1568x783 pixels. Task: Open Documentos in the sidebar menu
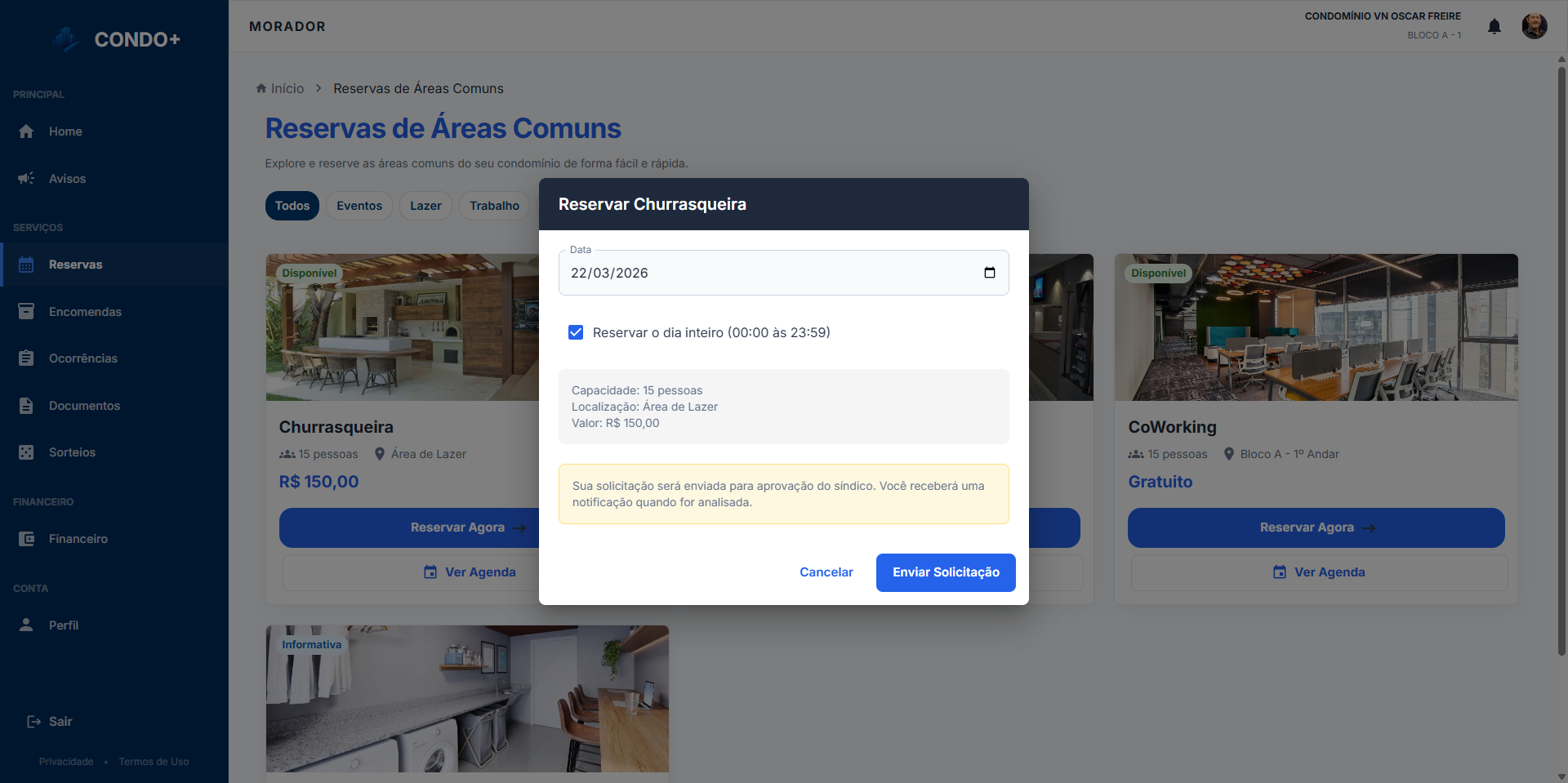click(84, 406)
